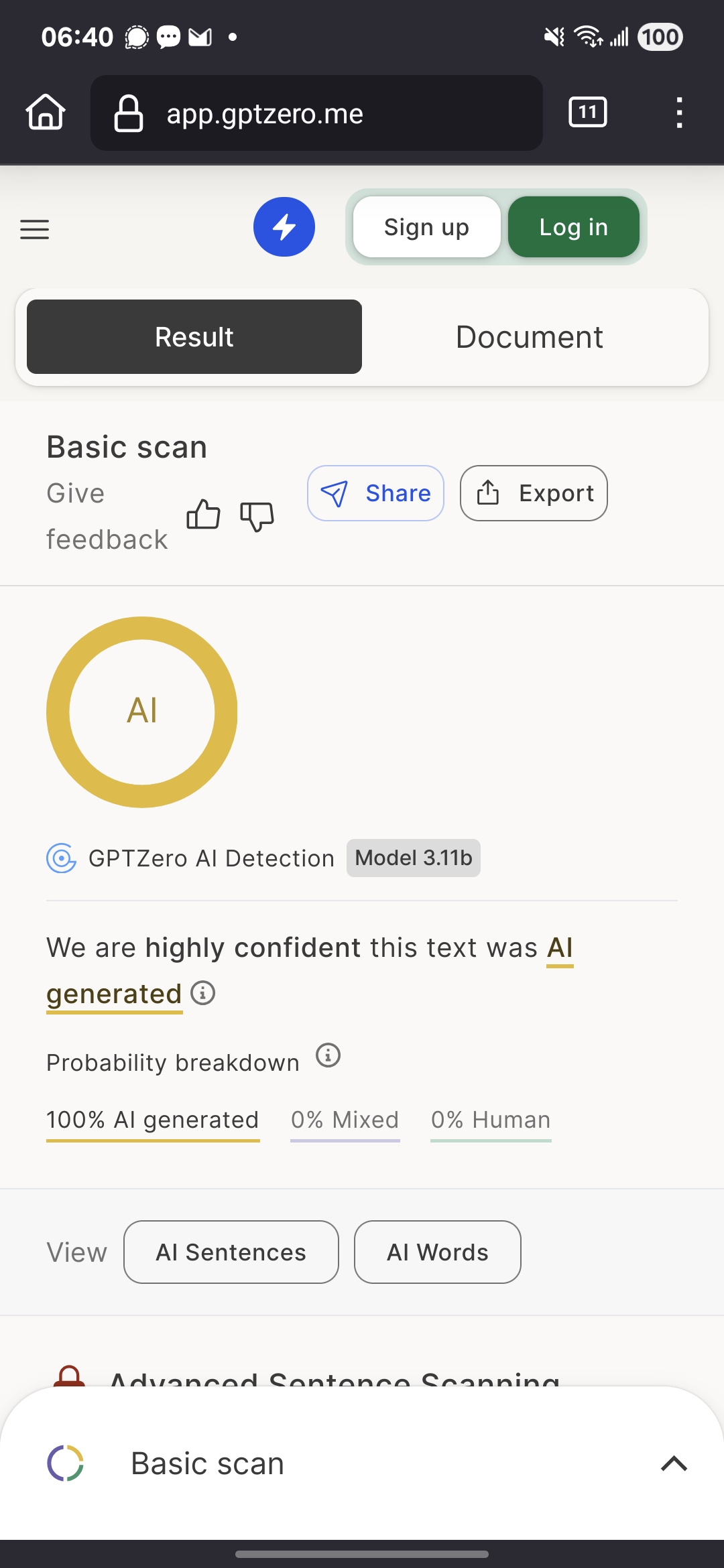Image resolution: width=724 pixels, height=1568 pixels.
Task: Give thumbs up feedback
Action: pyautogui.click(x=203, y=515)
